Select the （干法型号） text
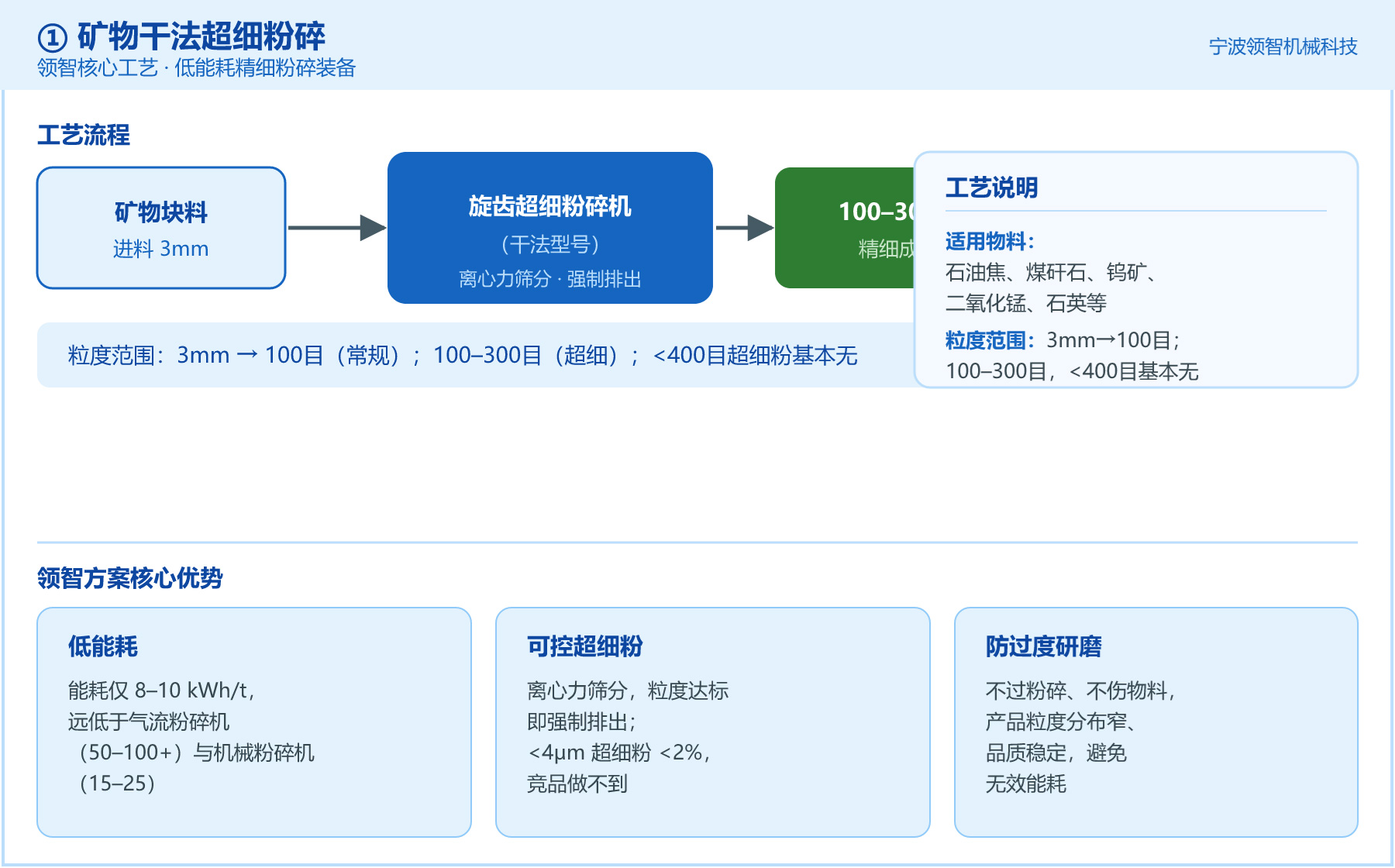 point(550,245)
